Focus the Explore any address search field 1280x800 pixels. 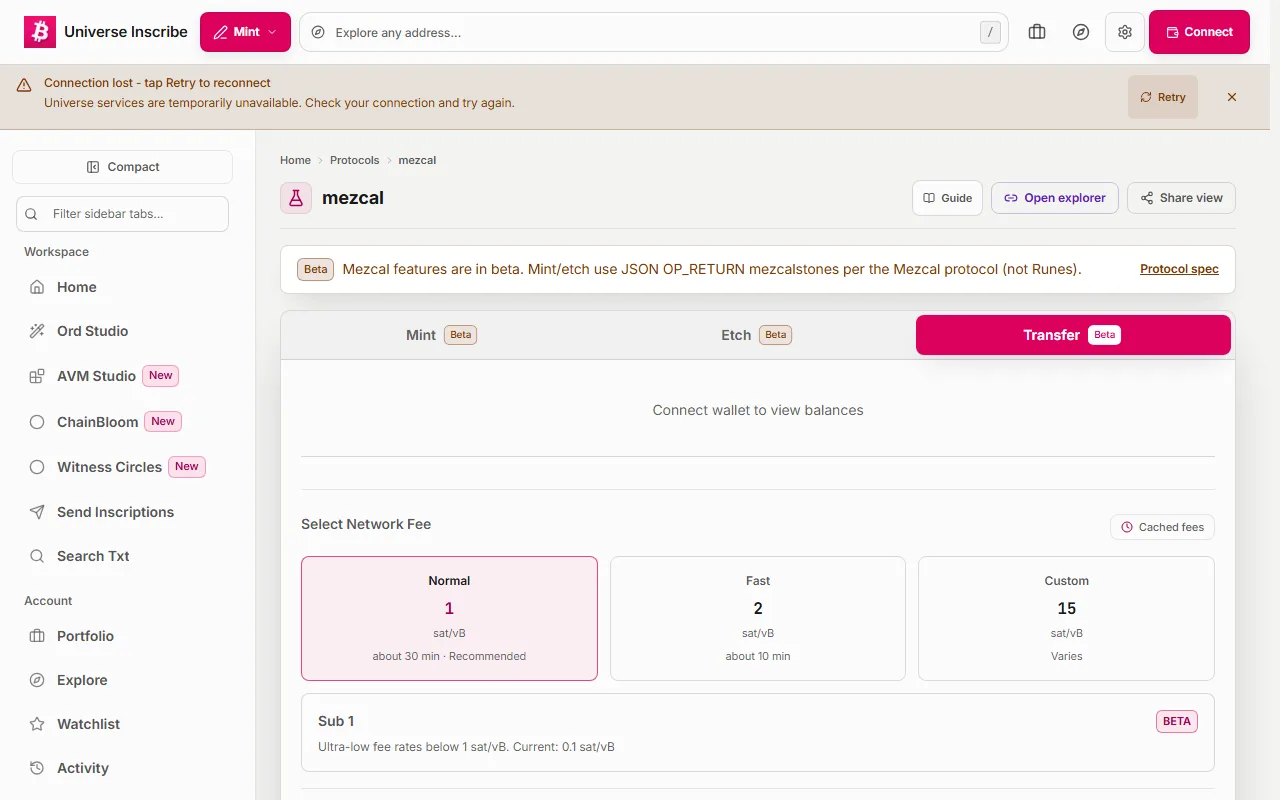(x=654, y=32)
